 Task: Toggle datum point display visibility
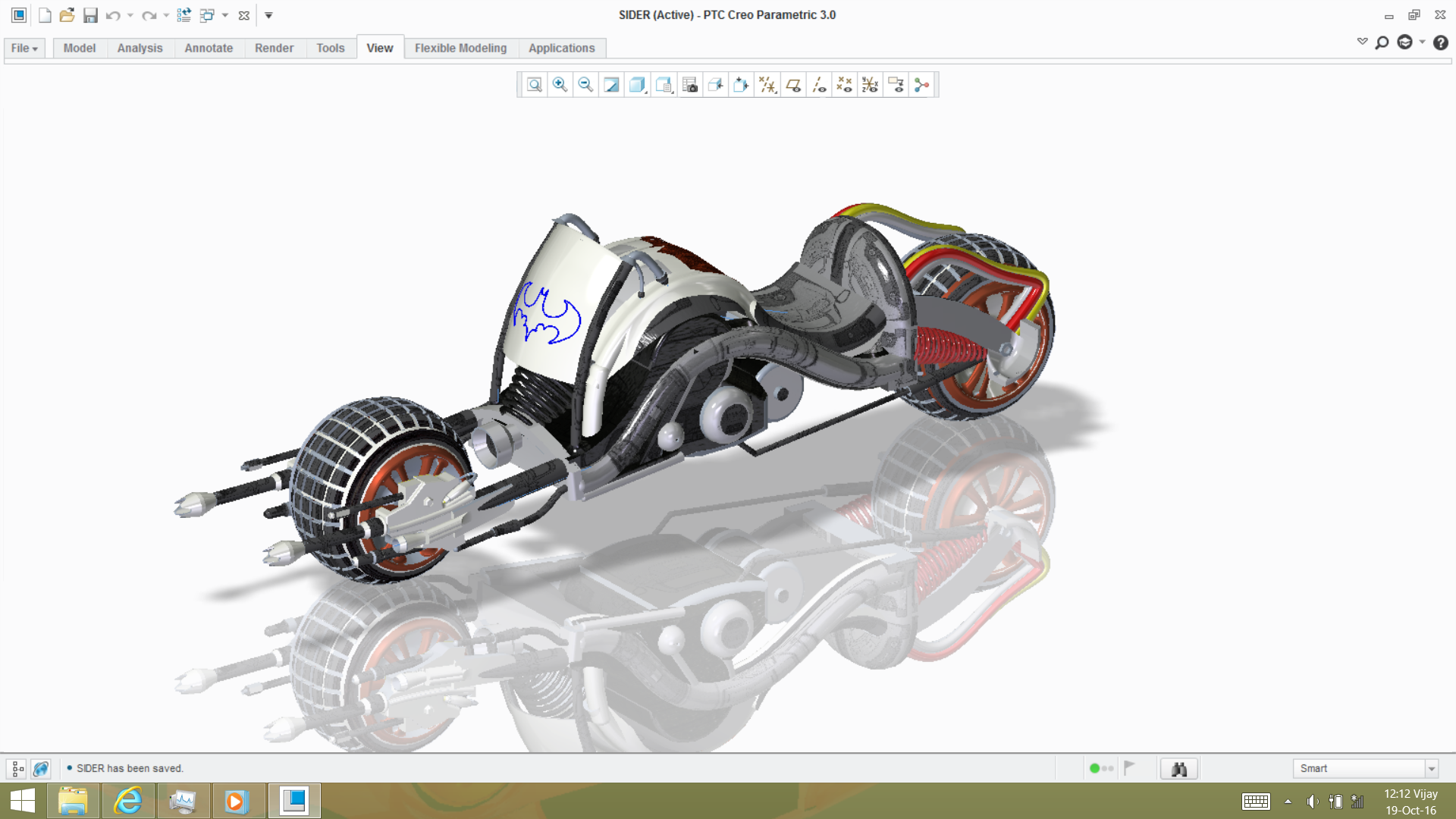click(844, 85)
